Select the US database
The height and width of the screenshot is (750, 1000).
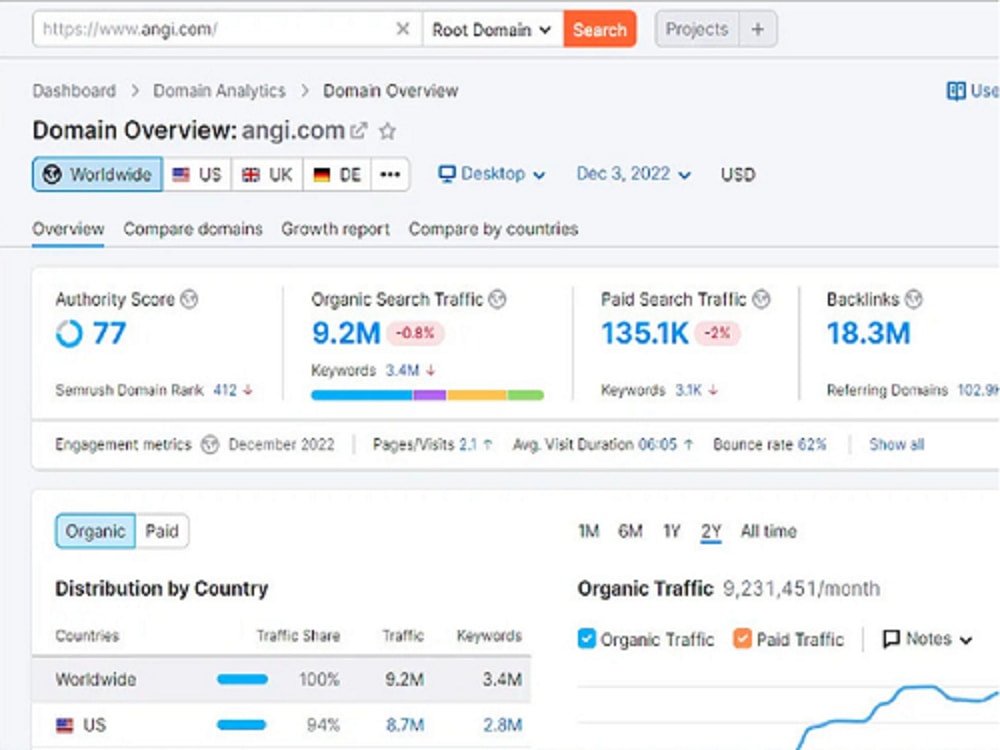click(198, 174)
